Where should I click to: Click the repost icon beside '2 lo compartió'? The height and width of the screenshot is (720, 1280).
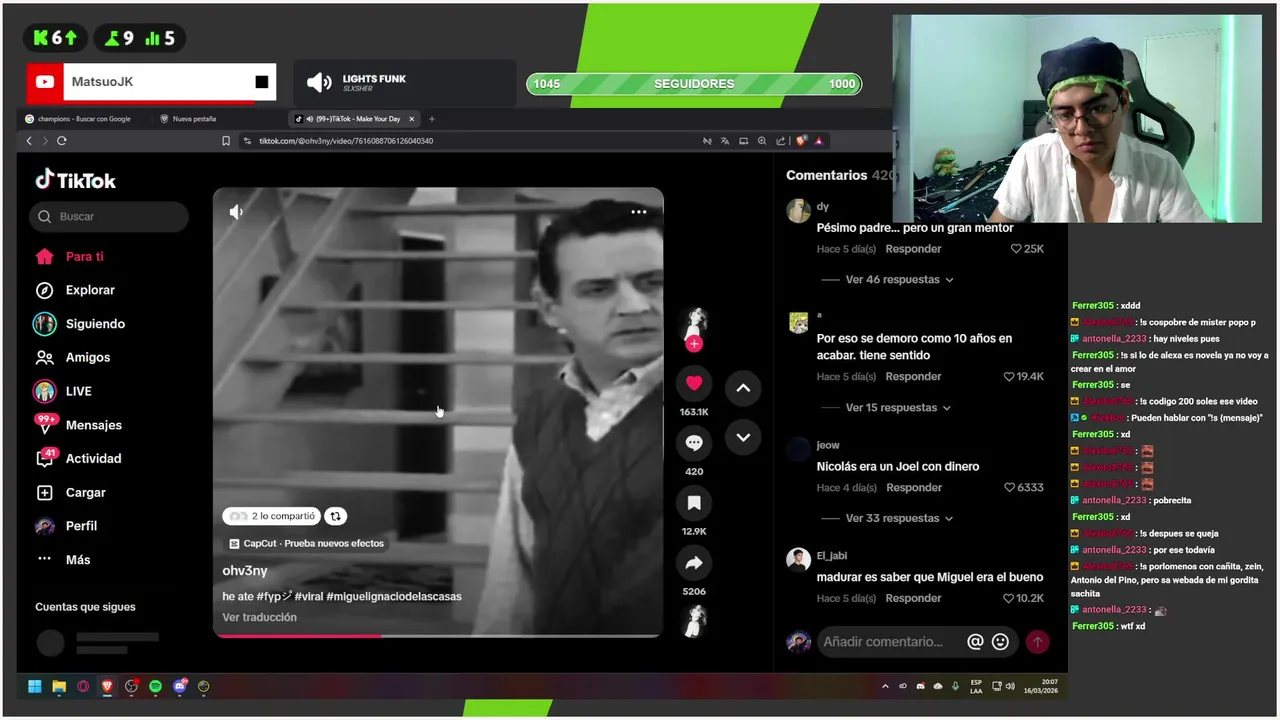336,516
